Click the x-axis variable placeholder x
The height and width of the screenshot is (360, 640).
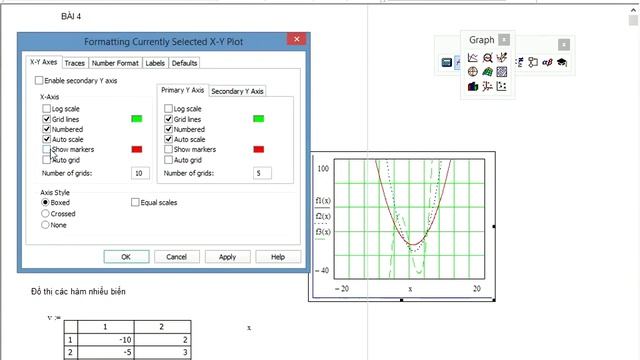(x=410, y=289)
